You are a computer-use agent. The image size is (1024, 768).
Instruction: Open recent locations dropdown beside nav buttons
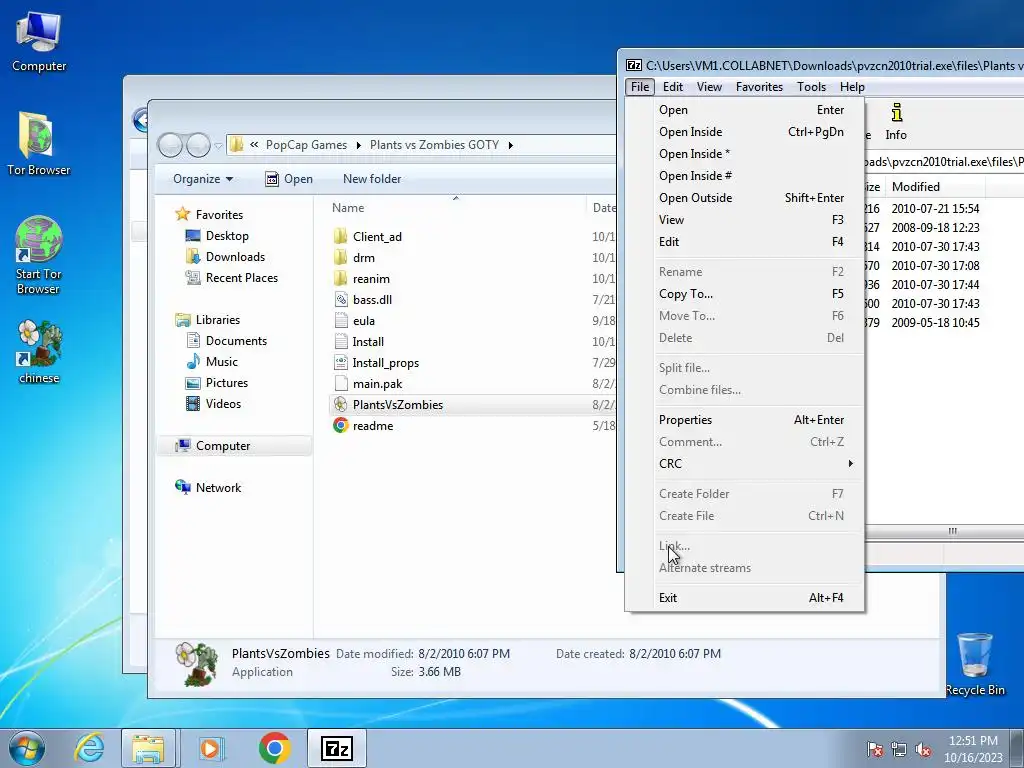[218, 146]
